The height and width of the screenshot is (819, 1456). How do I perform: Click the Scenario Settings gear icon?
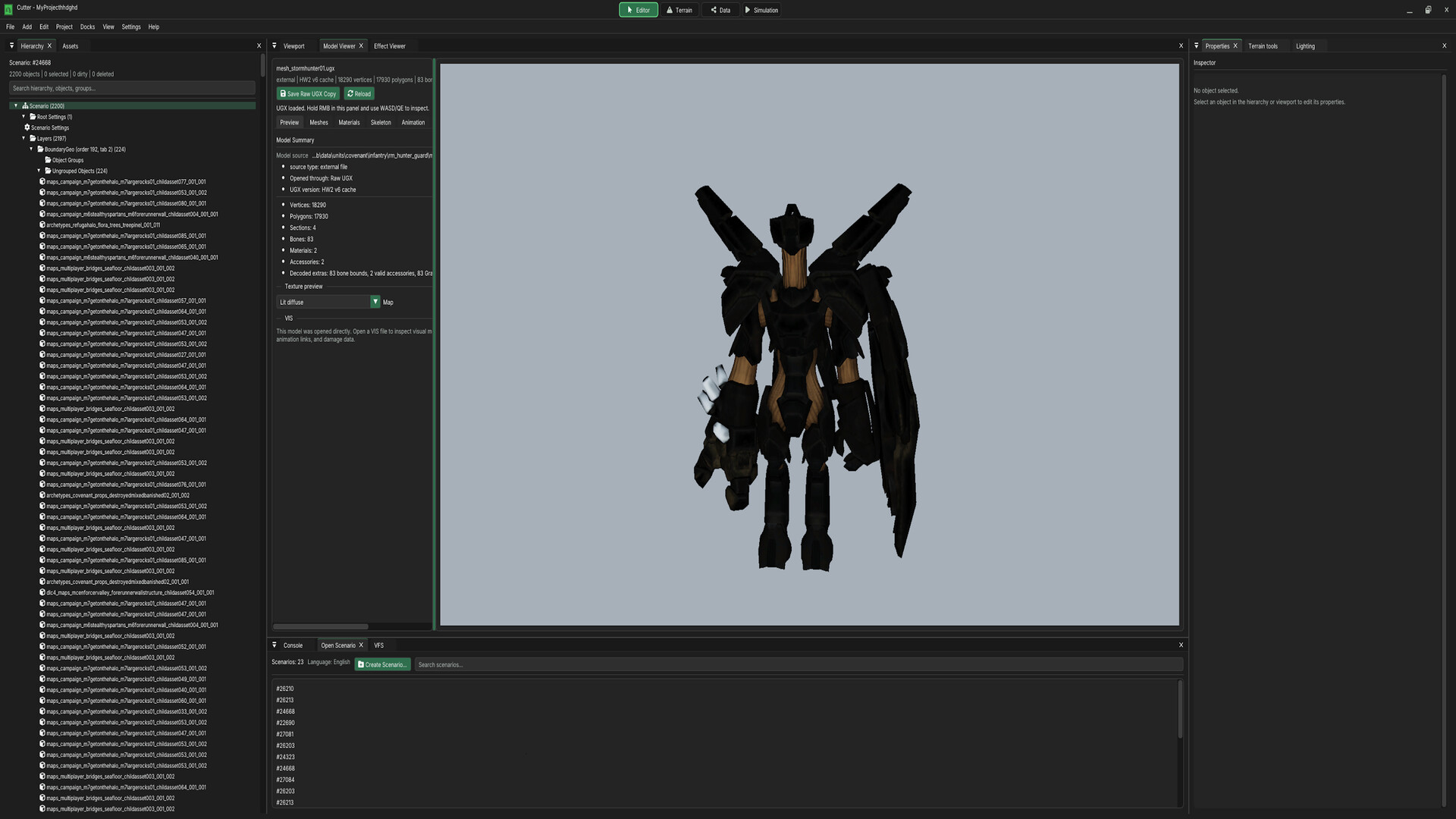pos(27,127)
